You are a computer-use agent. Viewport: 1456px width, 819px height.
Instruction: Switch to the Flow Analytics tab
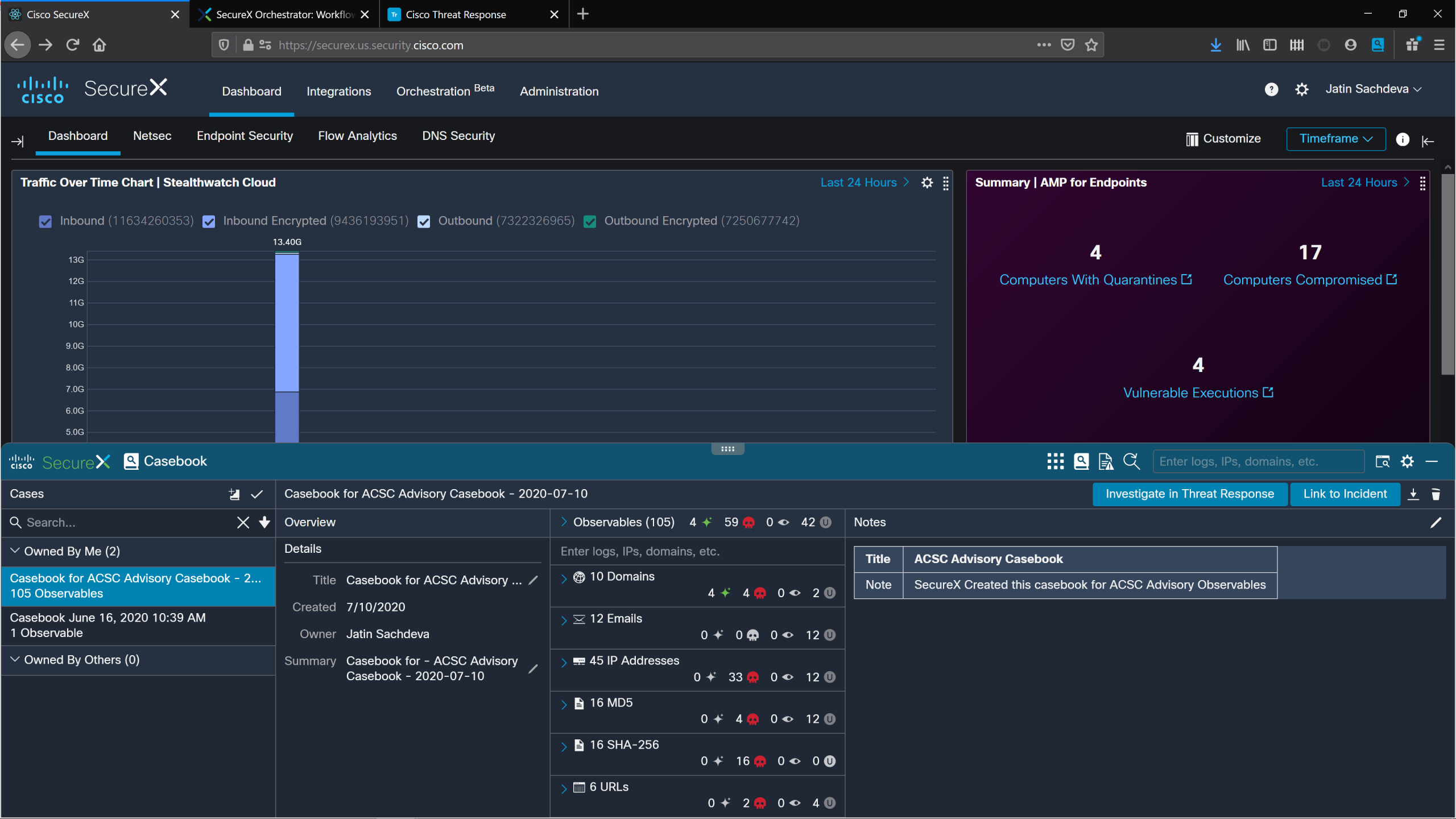point(357,136)
